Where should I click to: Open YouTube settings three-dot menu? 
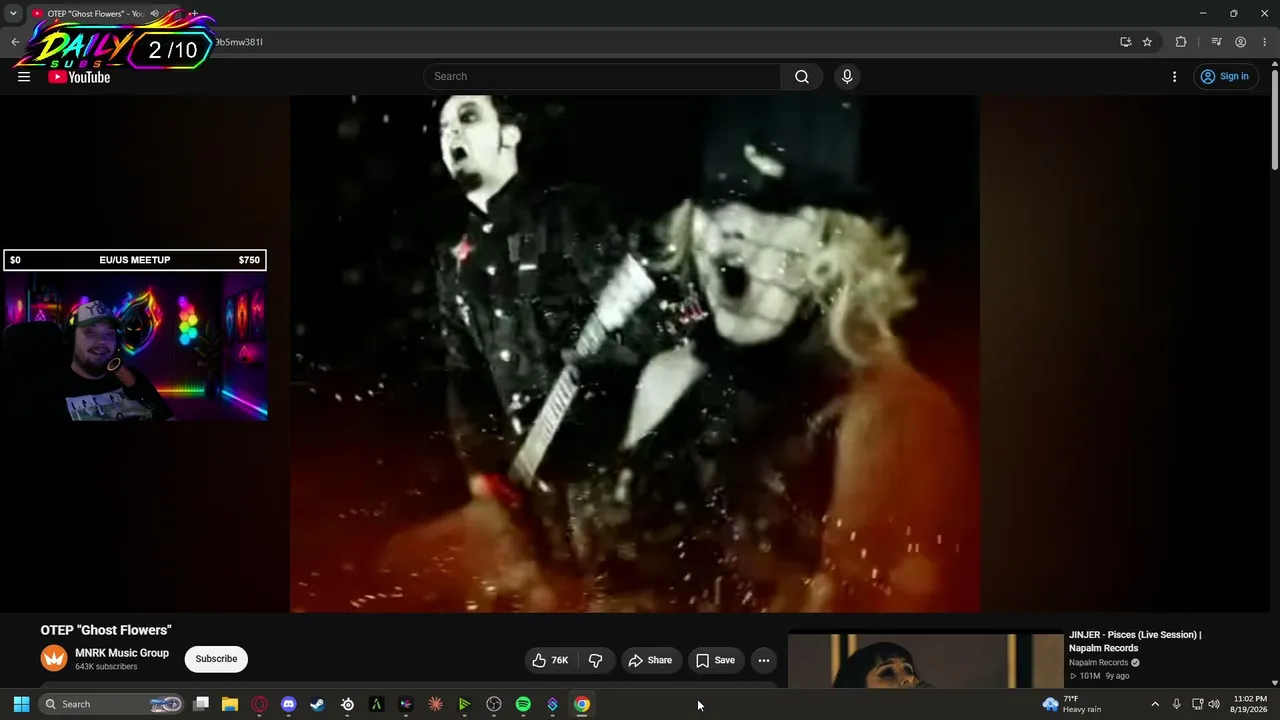click(1175, 77)
